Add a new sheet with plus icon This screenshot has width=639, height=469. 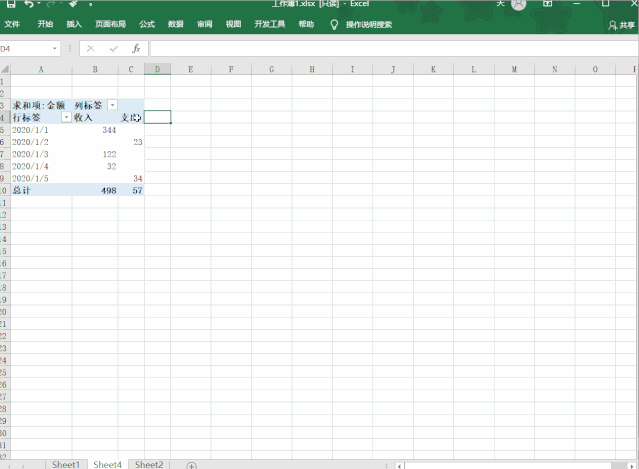pos(192,465)
